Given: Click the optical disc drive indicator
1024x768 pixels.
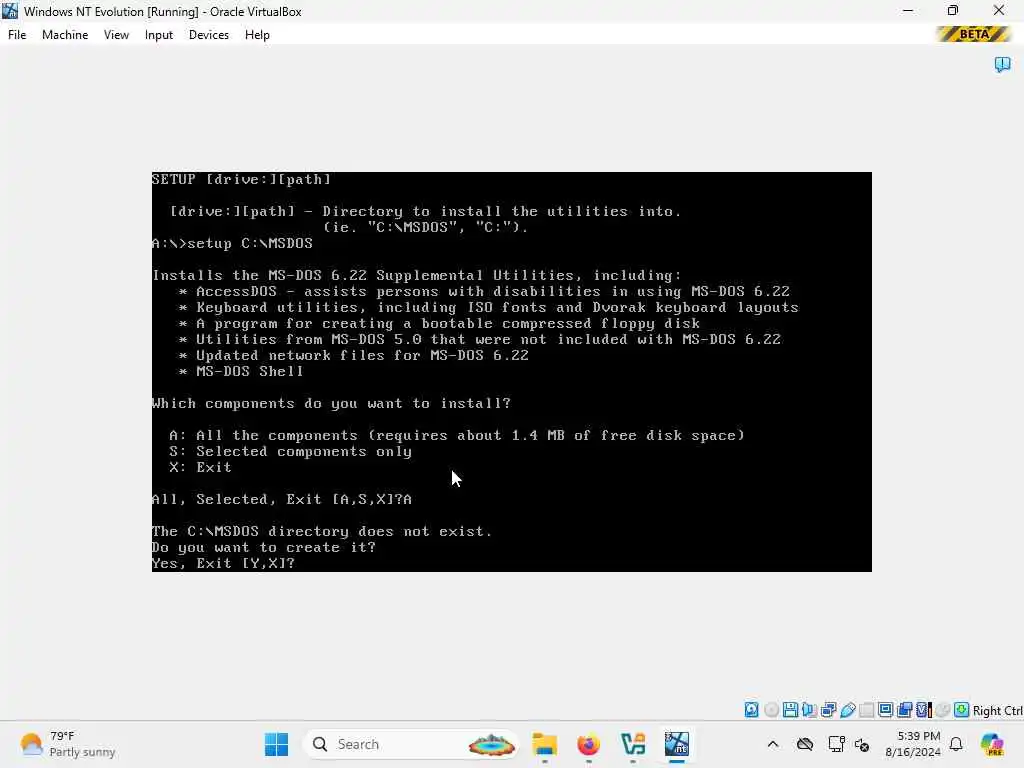Looking at the screenshot, I should click(x=771, y=710).
